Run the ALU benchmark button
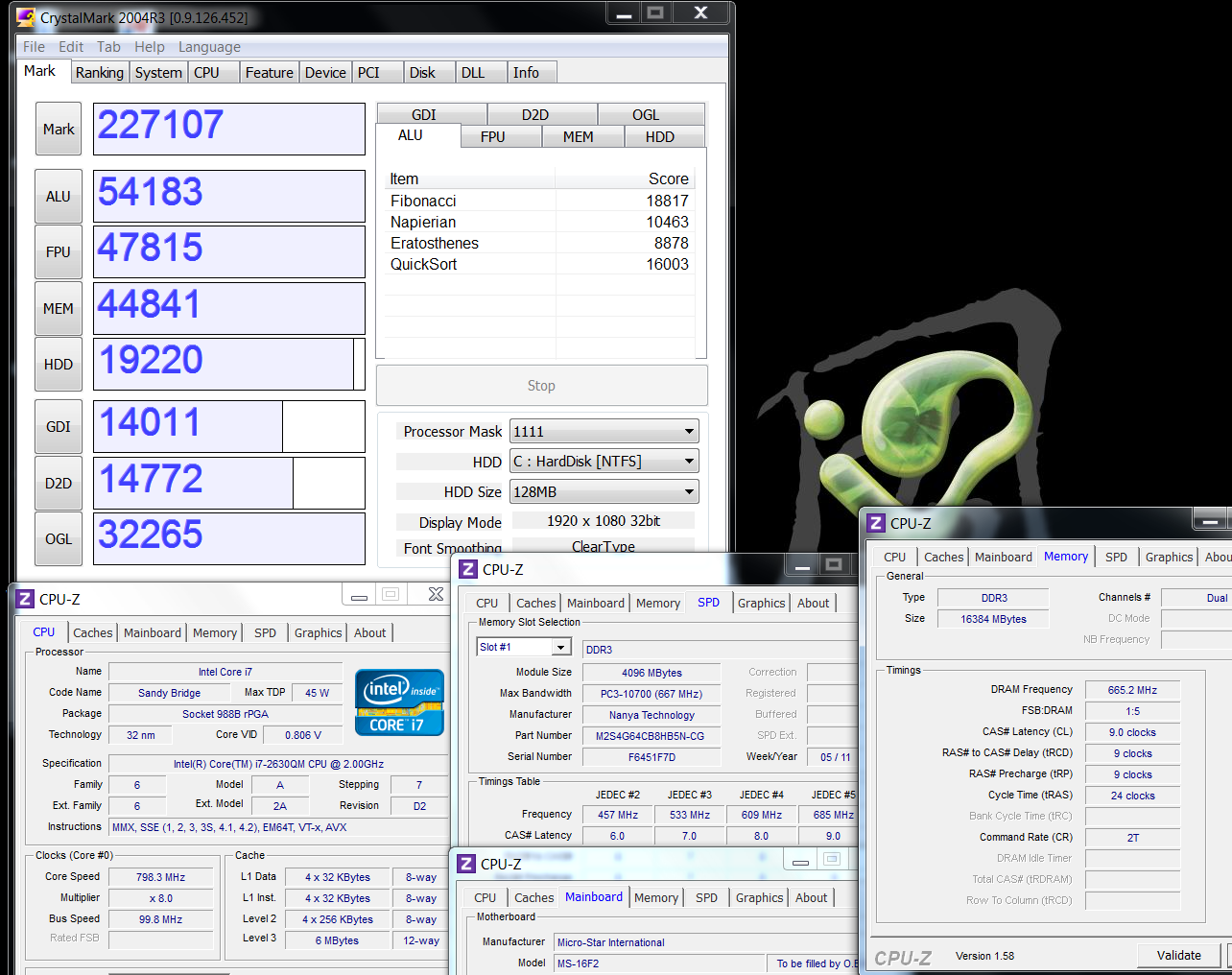The width and height of the screenshot is (1232, 975). pos(59,197)
